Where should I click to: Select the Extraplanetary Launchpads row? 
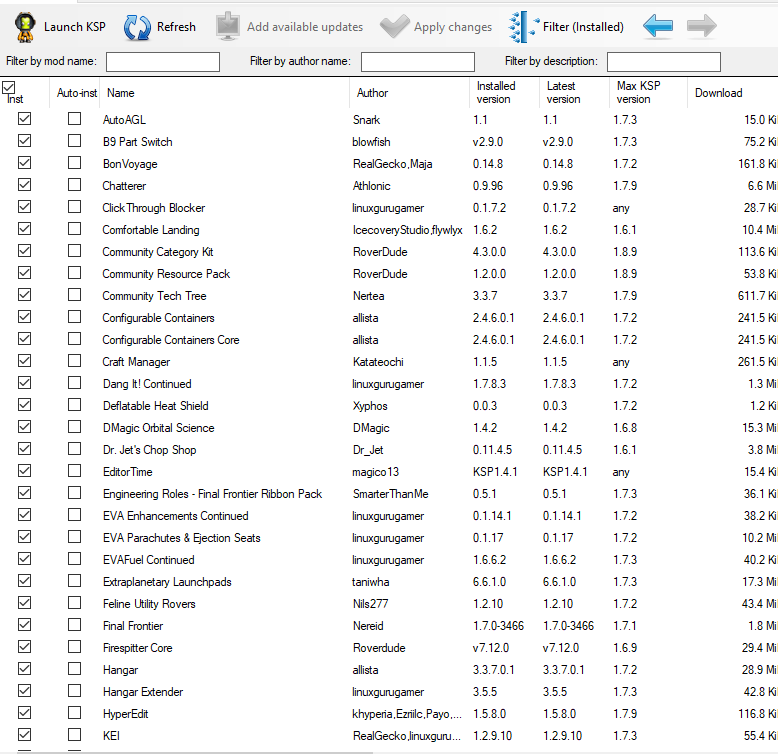click(389, 582)
